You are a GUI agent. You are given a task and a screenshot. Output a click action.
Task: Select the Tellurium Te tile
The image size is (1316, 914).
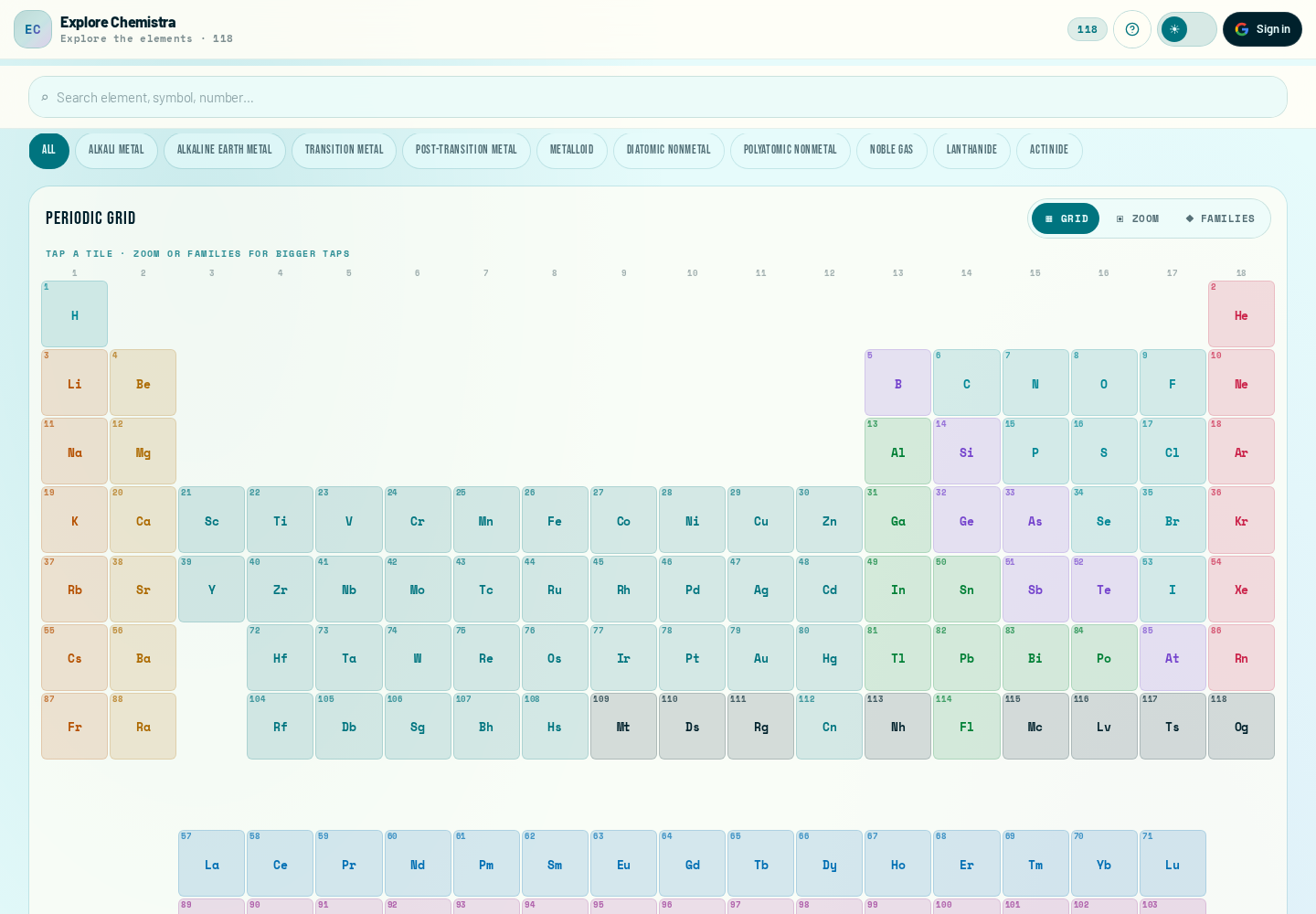pos(1104,590)
